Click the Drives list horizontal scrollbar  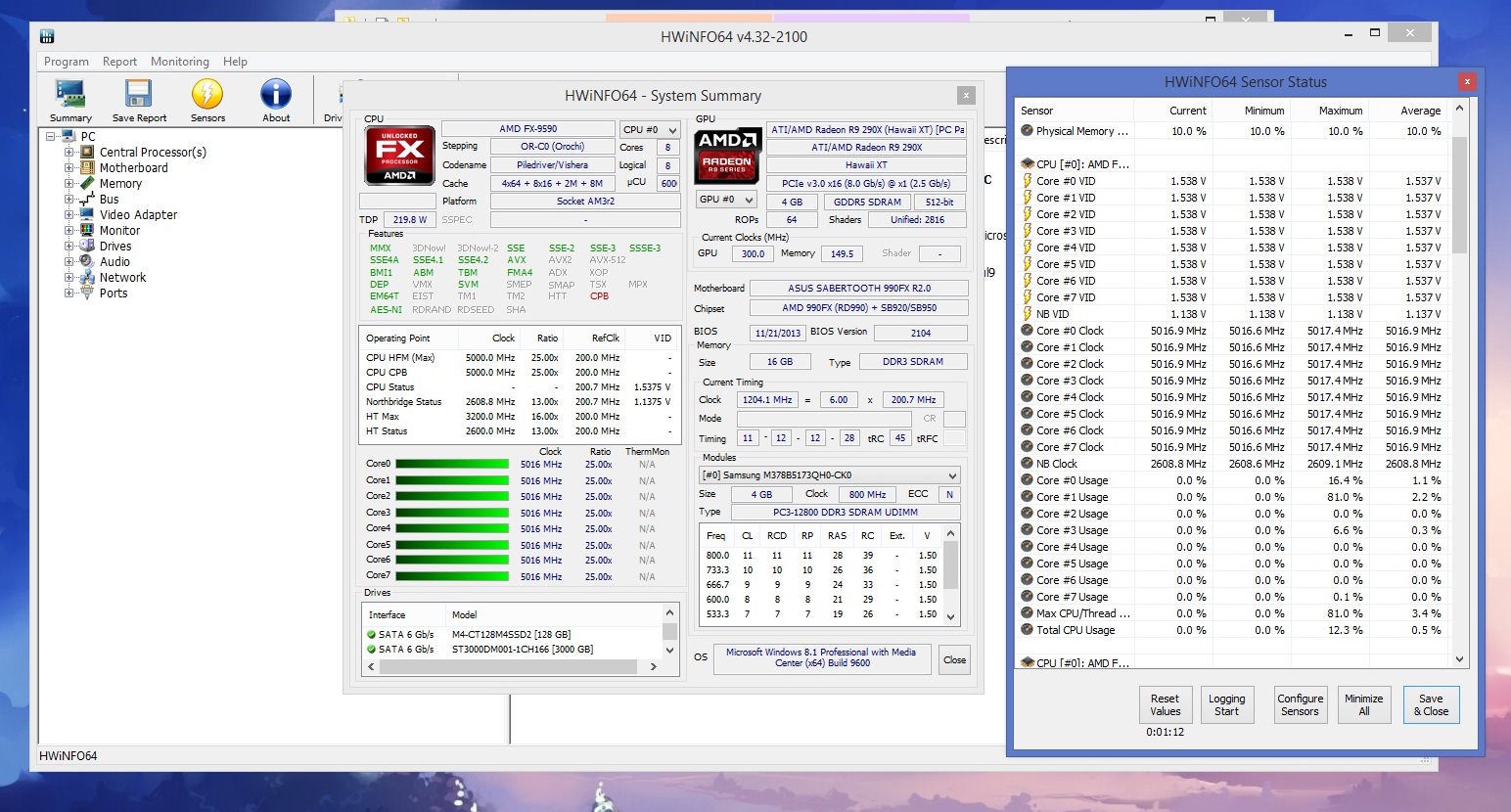coord(509,666)
